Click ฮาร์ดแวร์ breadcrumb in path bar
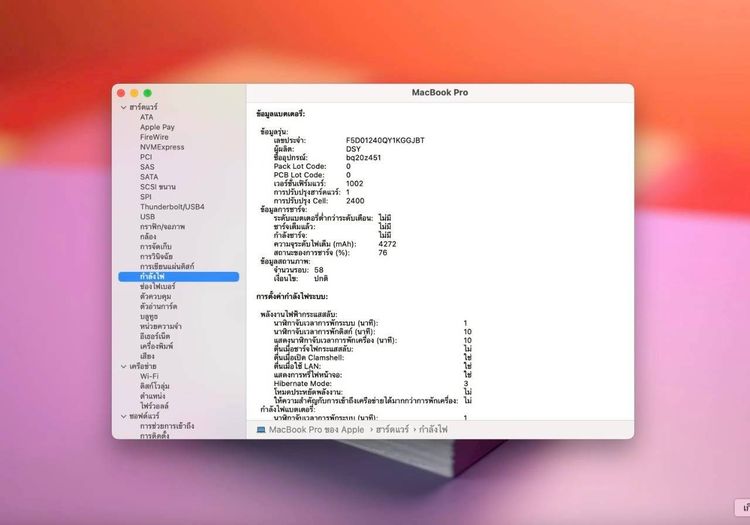The height and width of the screenshot is (525, 750). [392, 429]
